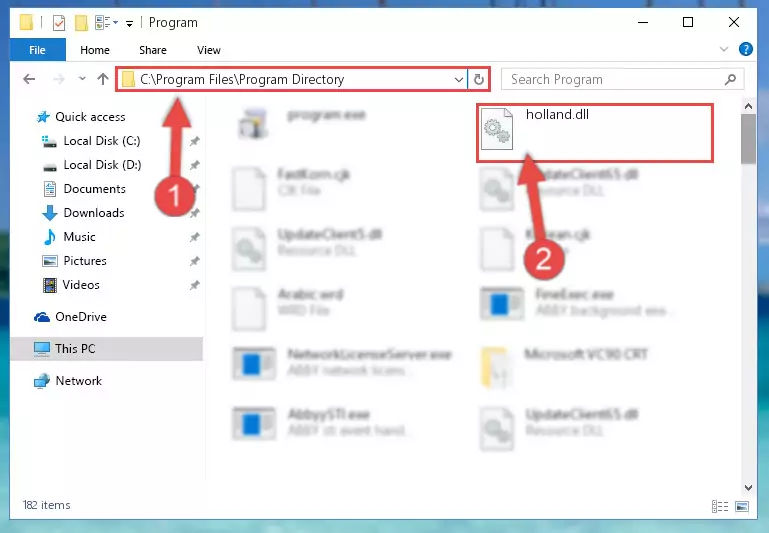The height and width of the screenshot is (533, 769).
Task: Unpin Local Disk (C:) via pin icon
Action: [195, 141]
